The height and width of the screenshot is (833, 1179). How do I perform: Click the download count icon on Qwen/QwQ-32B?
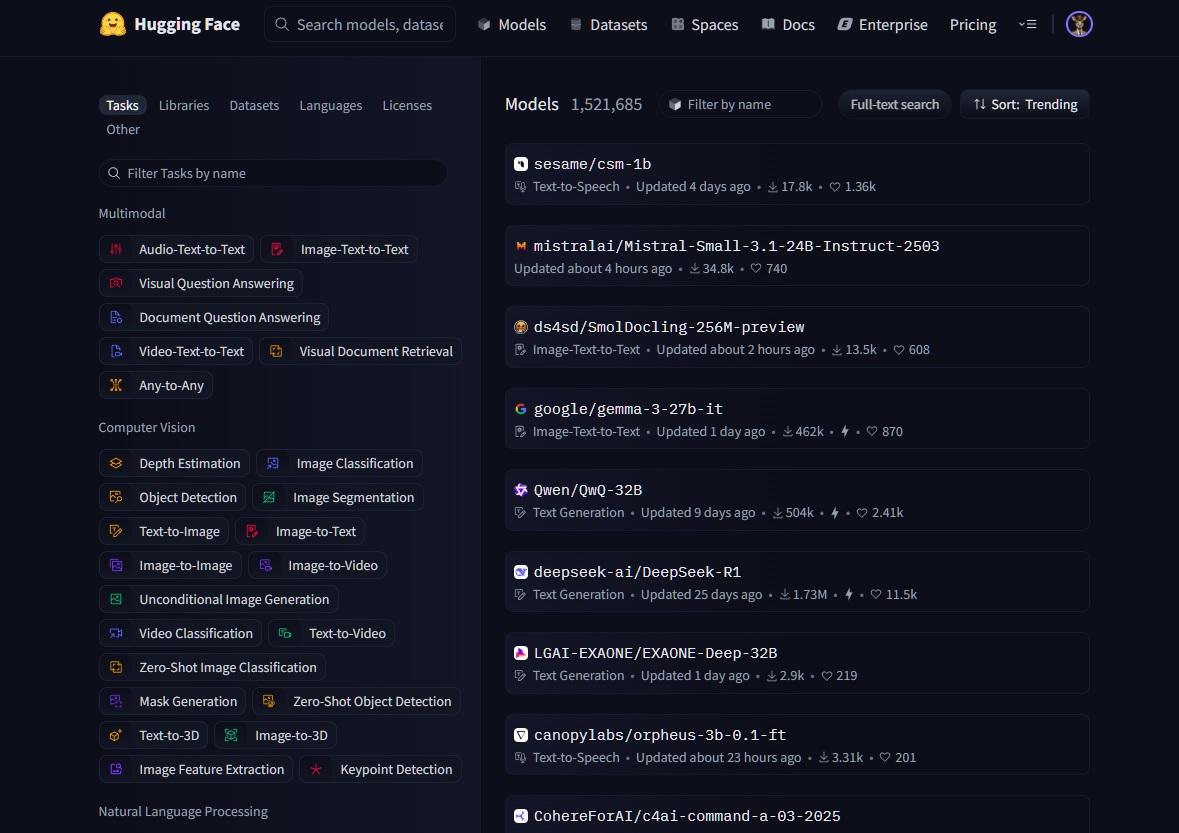pyautogui.click(x=776, y=512)
